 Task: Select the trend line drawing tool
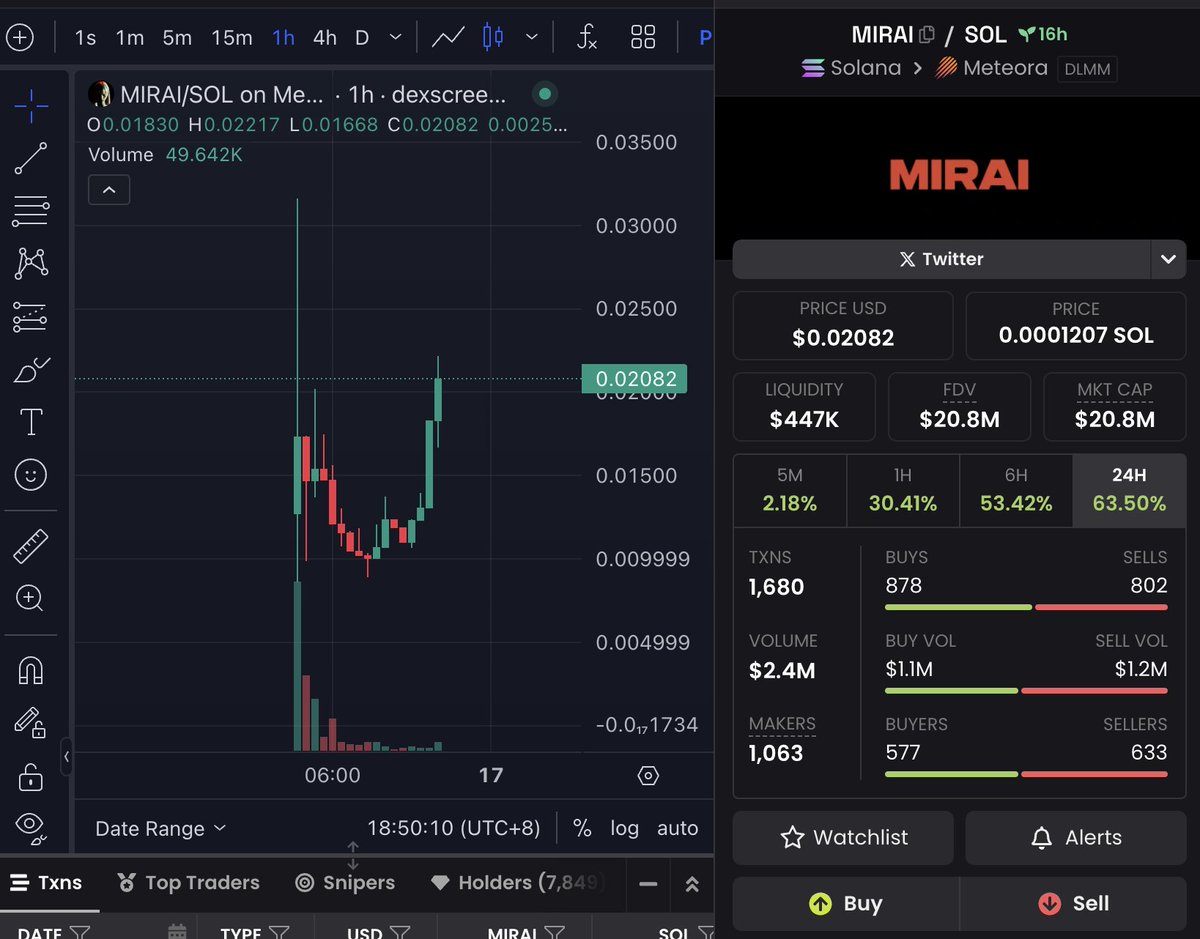[31, 158]
